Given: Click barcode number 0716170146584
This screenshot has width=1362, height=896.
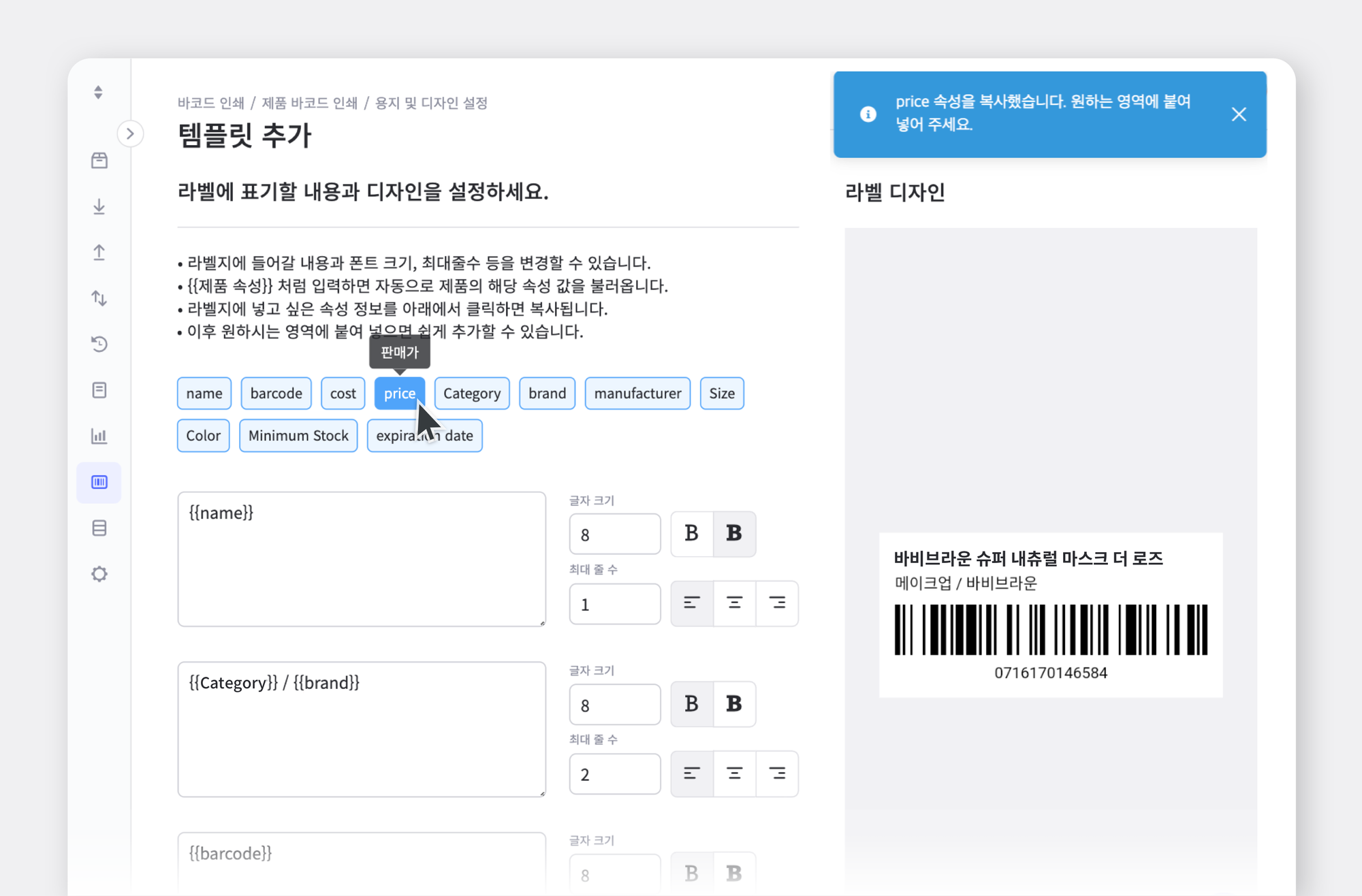Looking at the screenshot, I should click(1051, 673).
